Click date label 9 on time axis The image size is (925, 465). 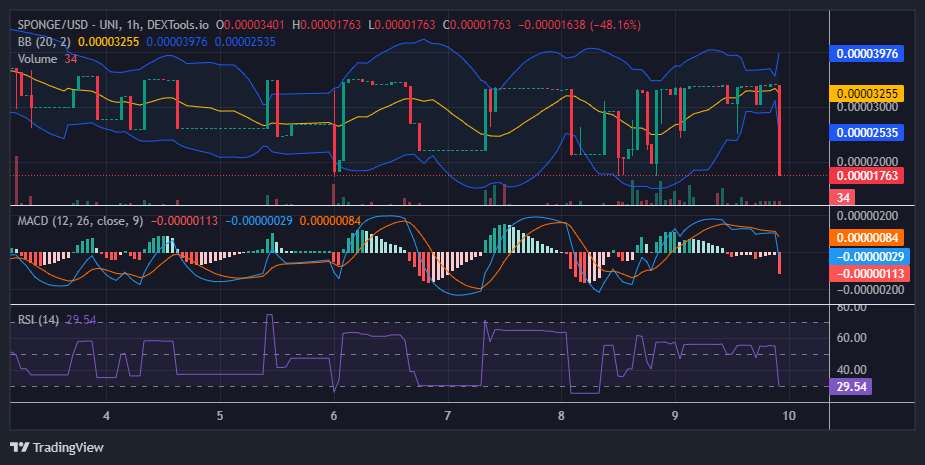(675, 415)
